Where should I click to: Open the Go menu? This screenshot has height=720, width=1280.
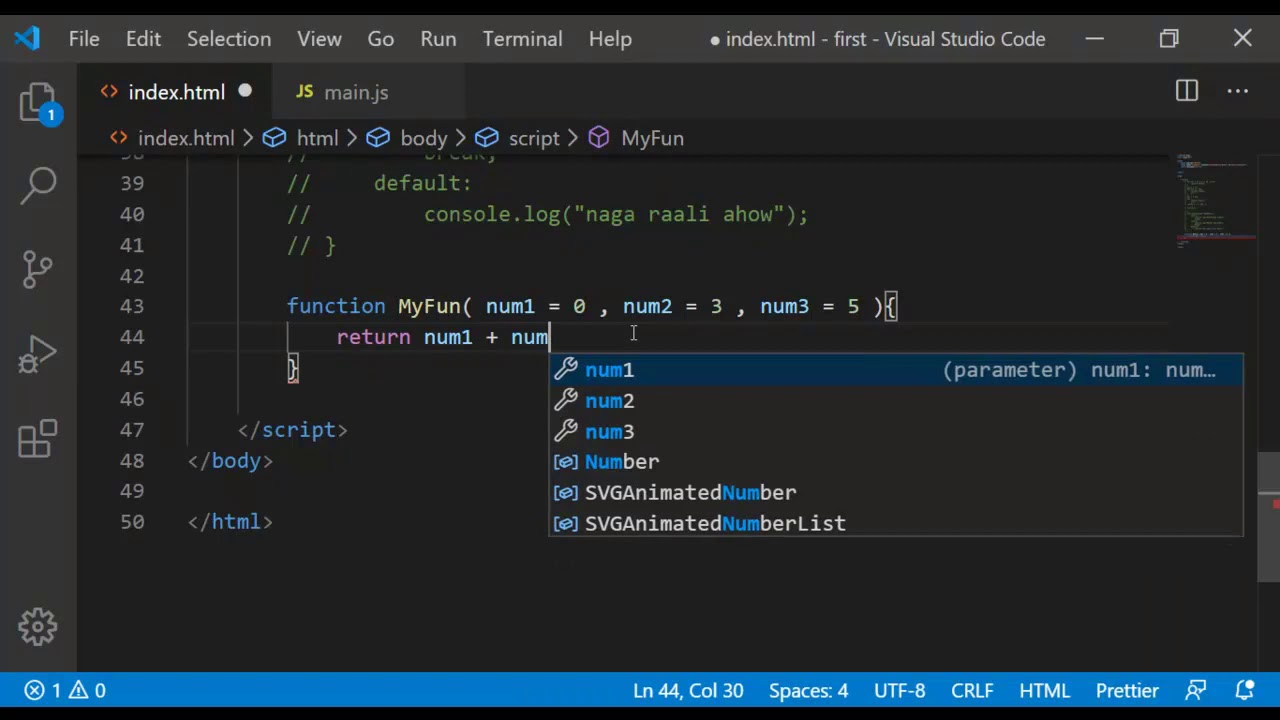pyautogui.click(x=381, y=39)
